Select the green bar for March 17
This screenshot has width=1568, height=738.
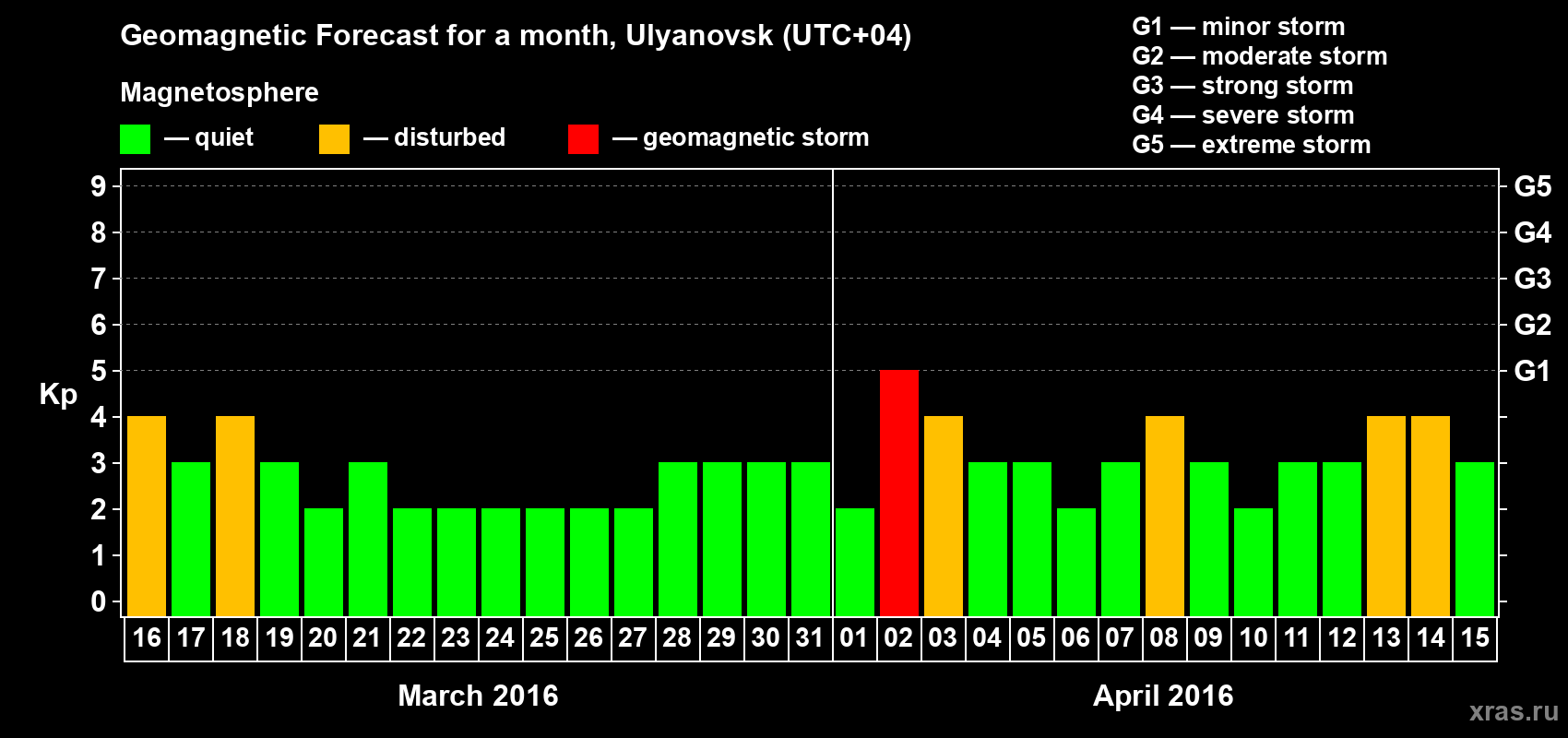[x=191, y=539]
